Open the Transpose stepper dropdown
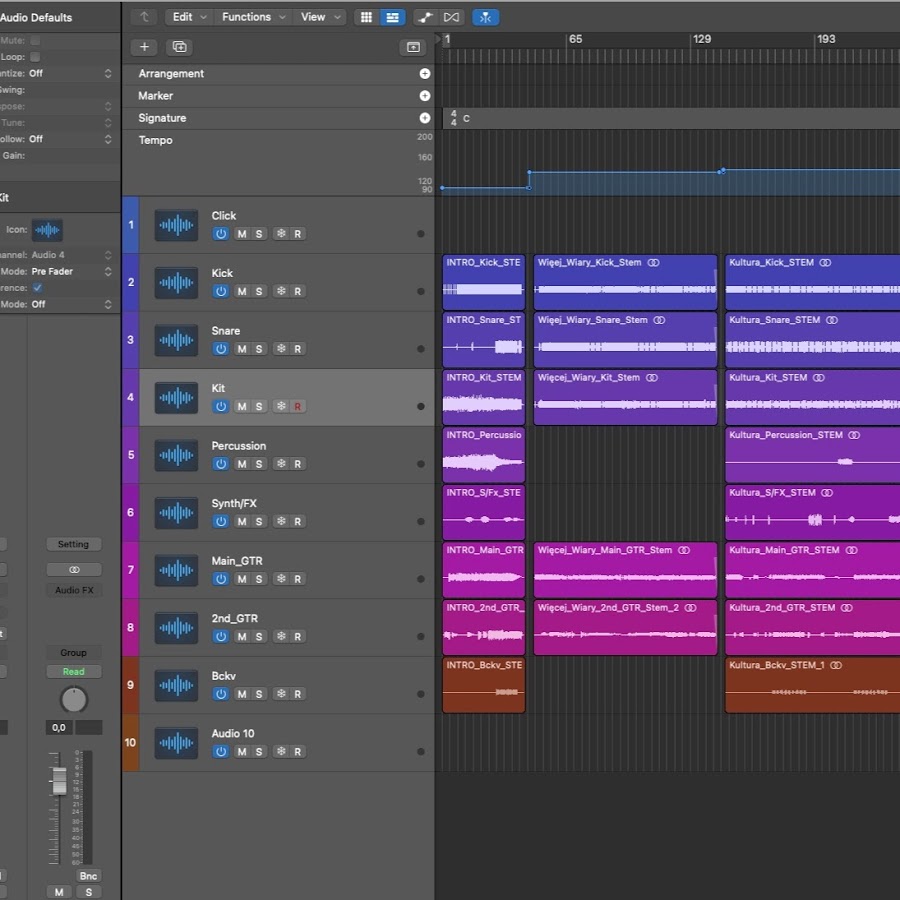 pyautogui.click(x=108, y=106)
